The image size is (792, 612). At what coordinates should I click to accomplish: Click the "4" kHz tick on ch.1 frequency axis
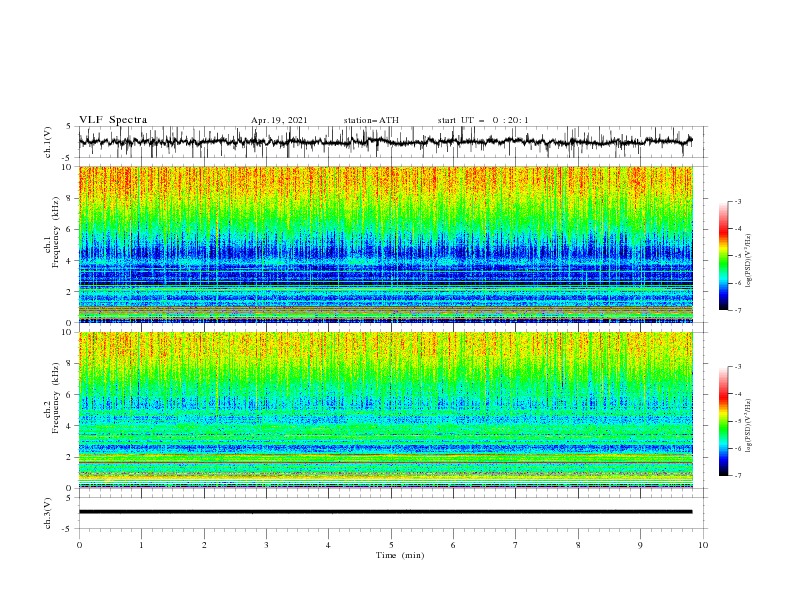pos(71,261)
